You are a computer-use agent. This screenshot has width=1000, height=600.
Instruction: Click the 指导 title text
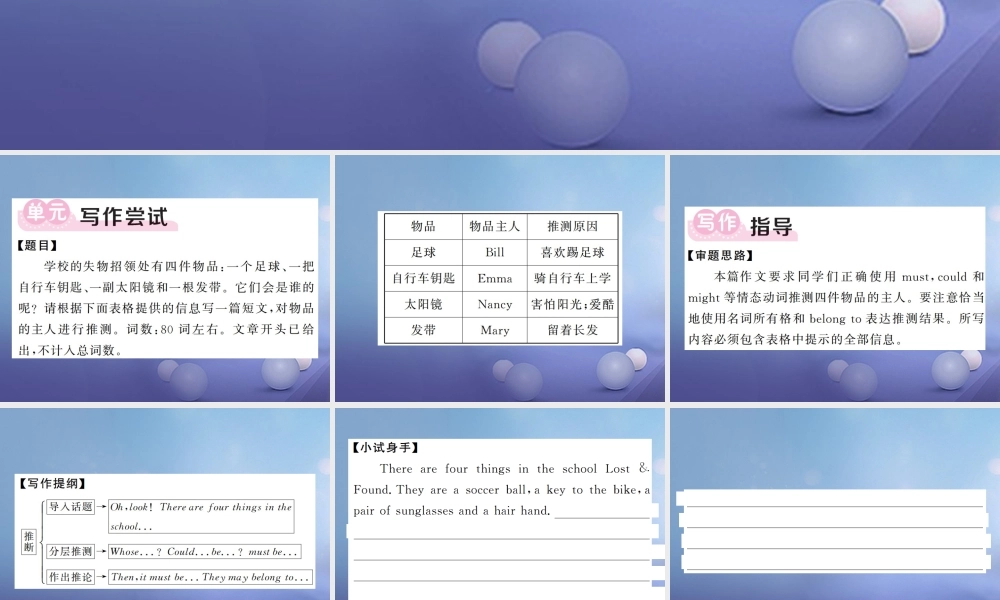click(771, 226)
